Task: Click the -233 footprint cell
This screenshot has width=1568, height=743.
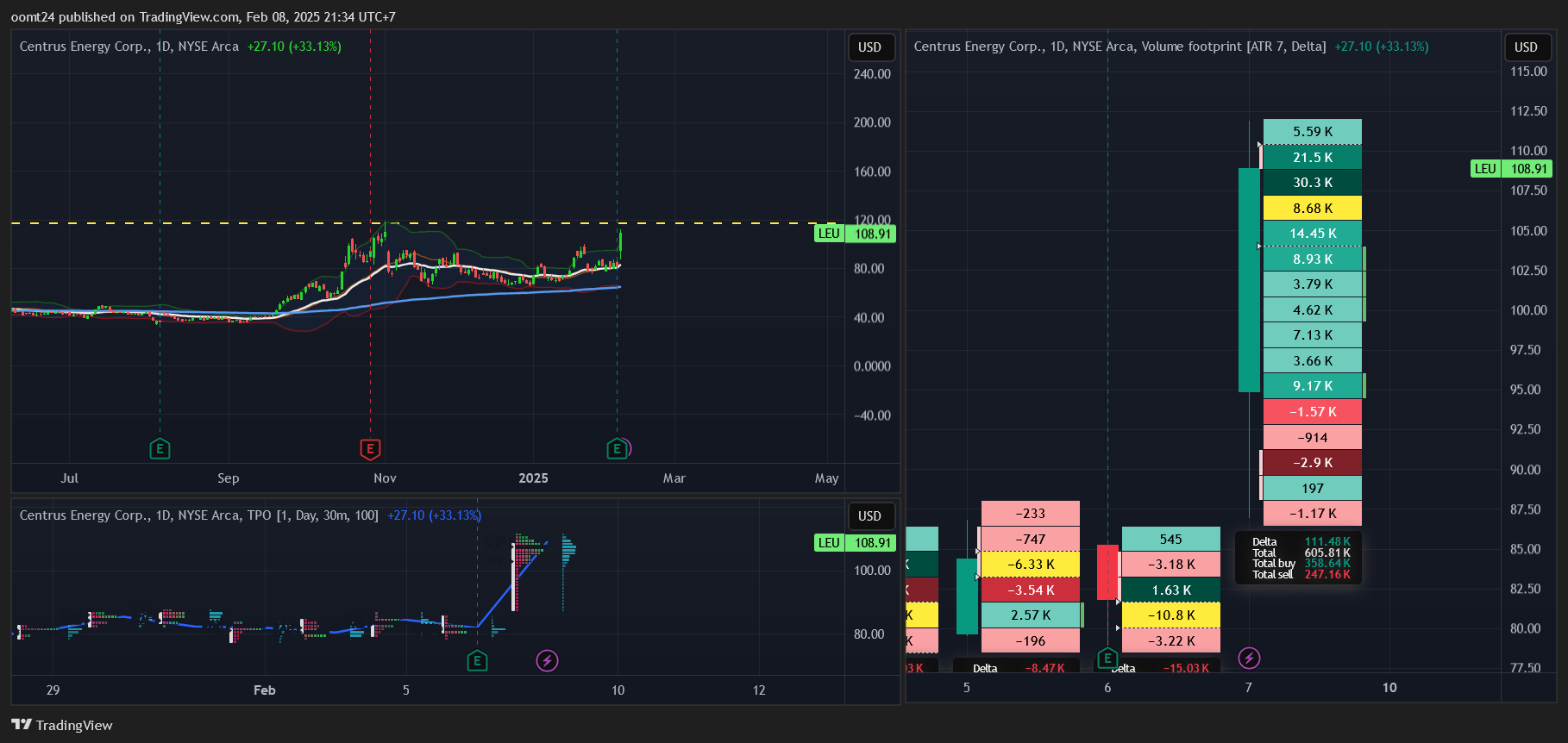Action: [x=1031, y=514]
